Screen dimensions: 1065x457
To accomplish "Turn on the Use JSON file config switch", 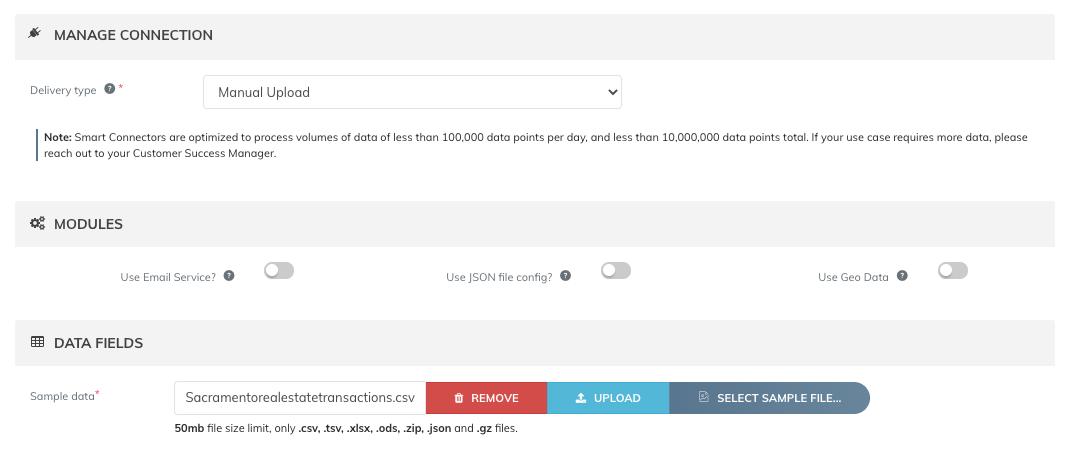I will click(616, 271).
